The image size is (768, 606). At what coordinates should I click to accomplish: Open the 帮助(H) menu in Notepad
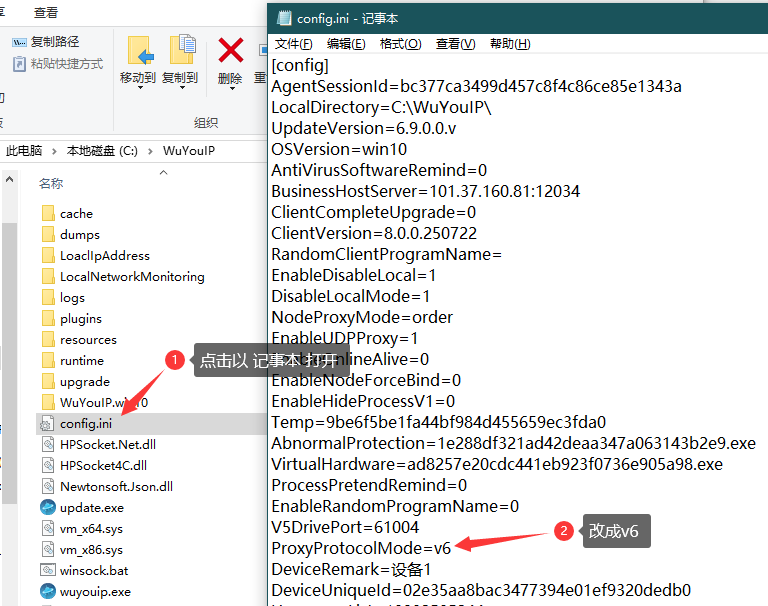510,44
